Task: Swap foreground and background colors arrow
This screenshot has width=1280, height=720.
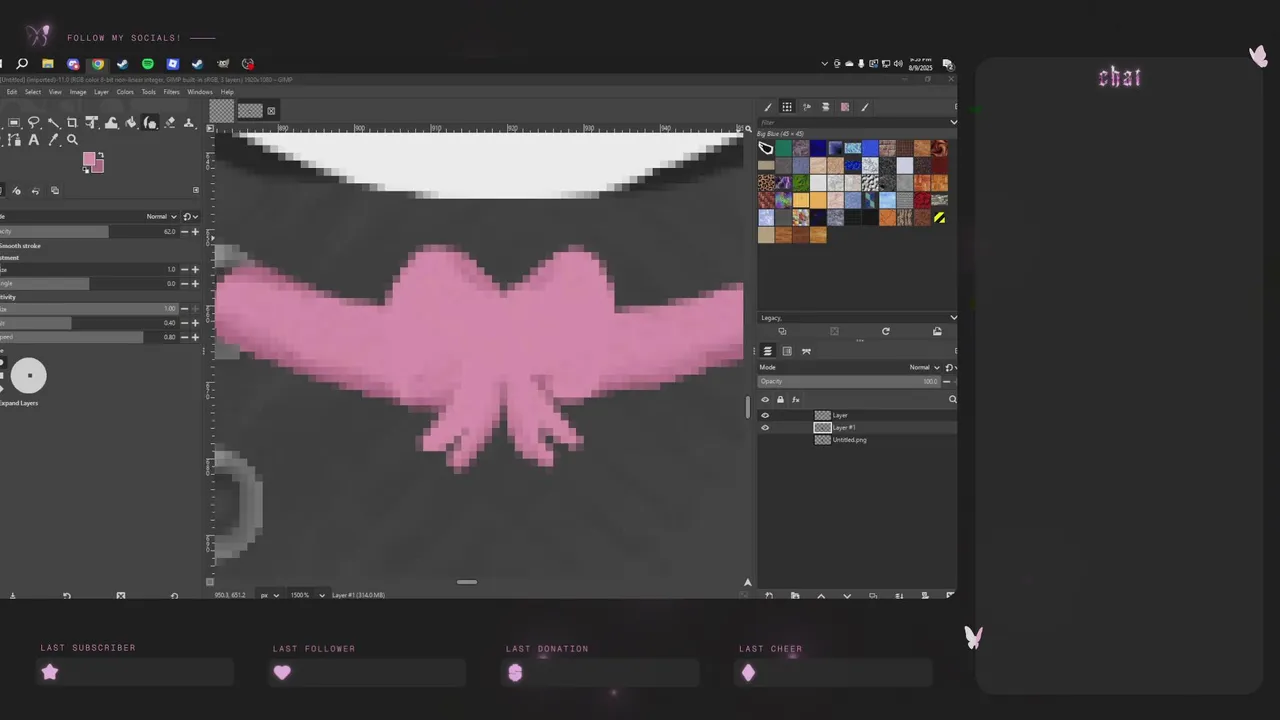Action: tap(101, 155)
